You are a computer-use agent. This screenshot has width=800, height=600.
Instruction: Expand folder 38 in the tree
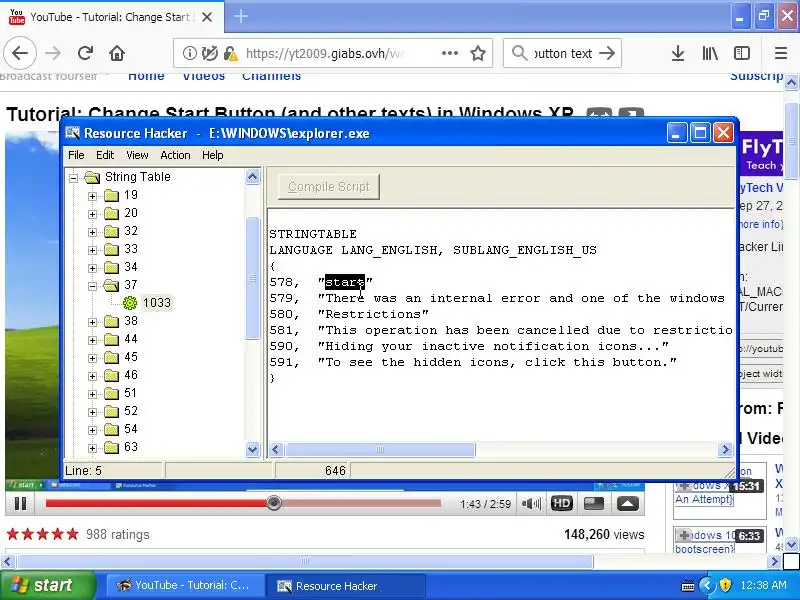tap(92, 322)
